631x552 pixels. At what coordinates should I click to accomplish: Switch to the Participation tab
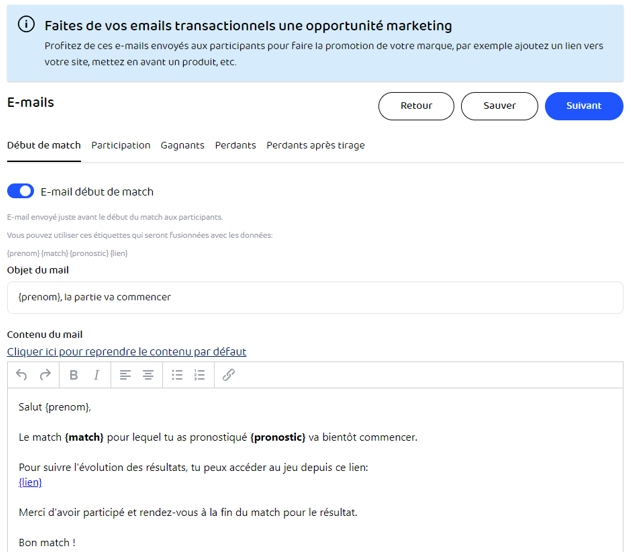121,145
